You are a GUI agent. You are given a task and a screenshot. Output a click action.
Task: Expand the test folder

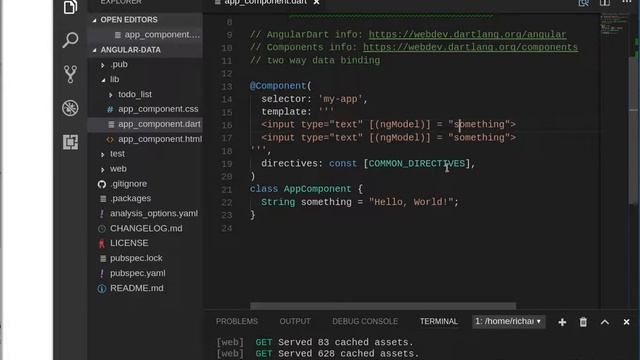[102, 154]
